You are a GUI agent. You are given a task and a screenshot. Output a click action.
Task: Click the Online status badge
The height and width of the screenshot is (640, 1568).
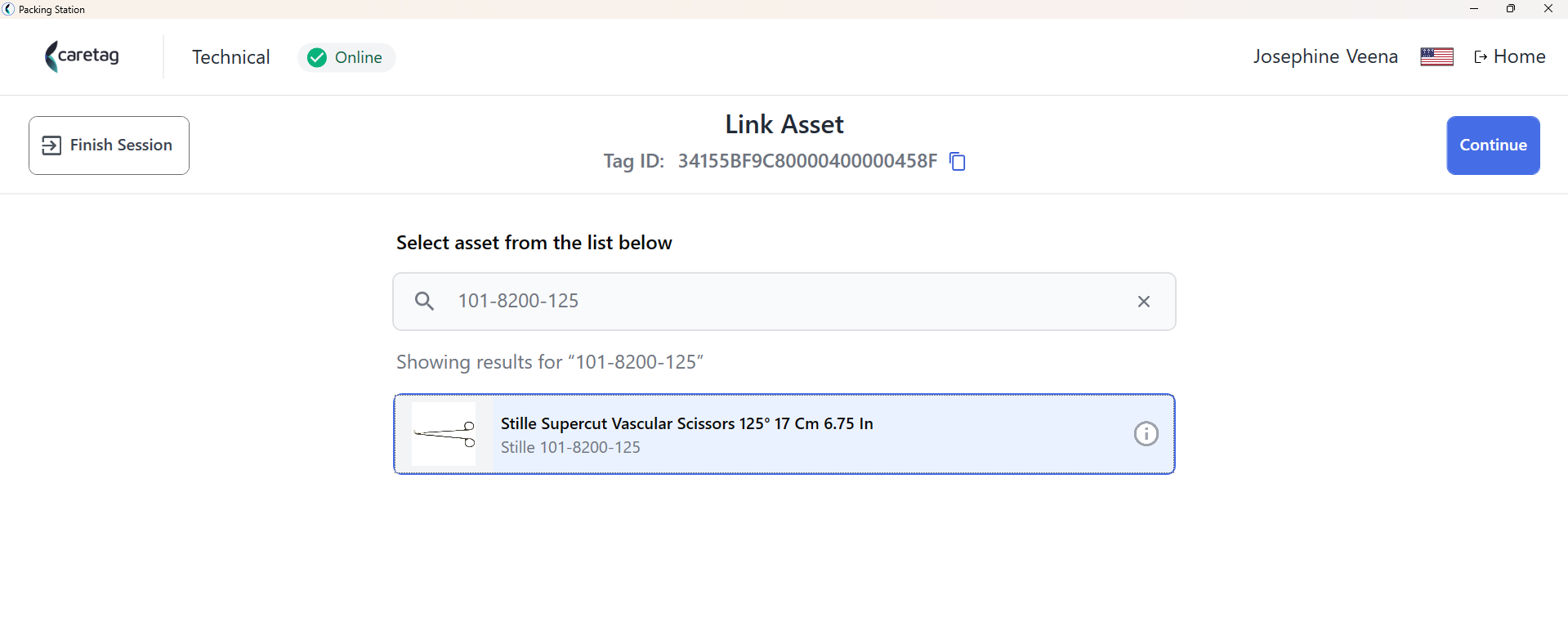(x=346, y=57)
